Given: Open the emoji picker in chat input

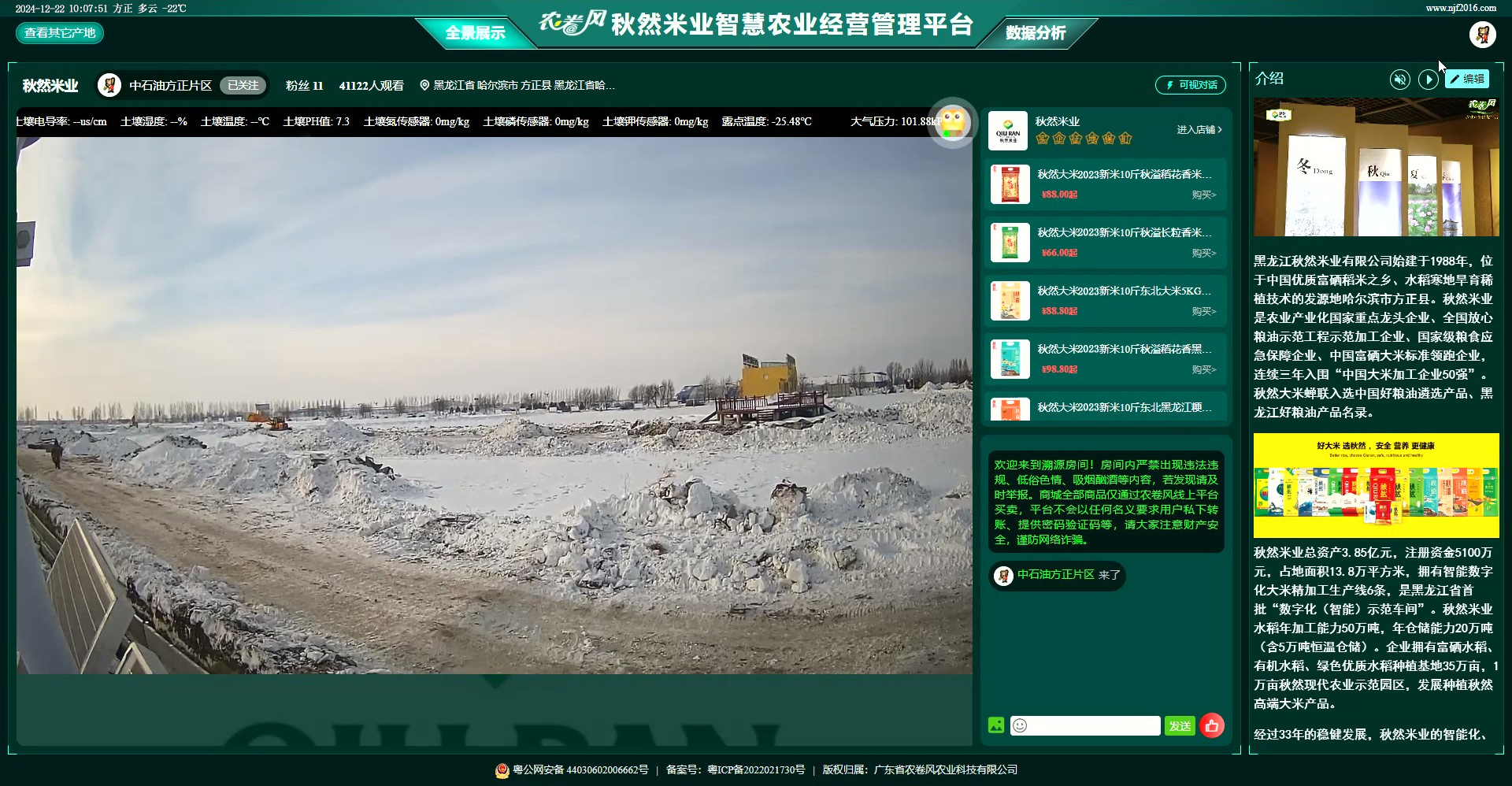Looking at the screenshot, I should point(1020,725).
